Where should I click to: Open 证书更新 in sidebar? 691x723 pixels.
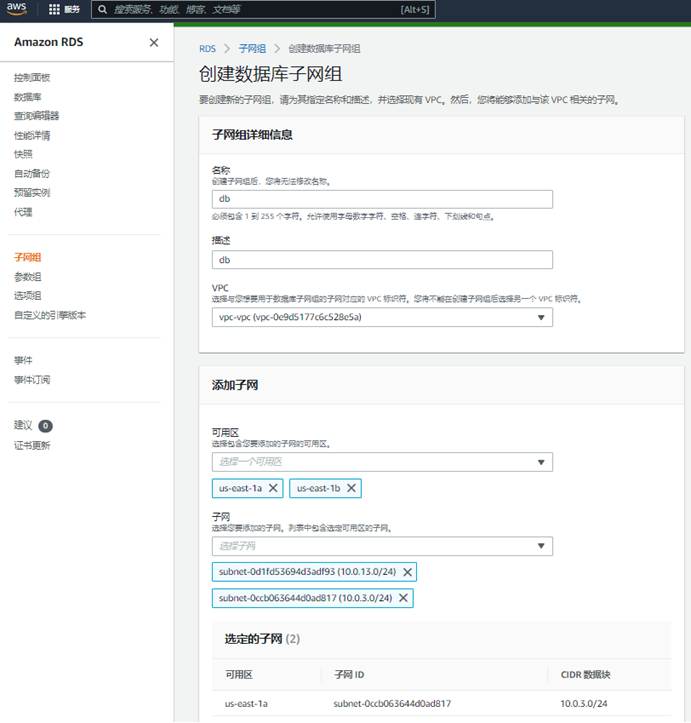point(32,445)
